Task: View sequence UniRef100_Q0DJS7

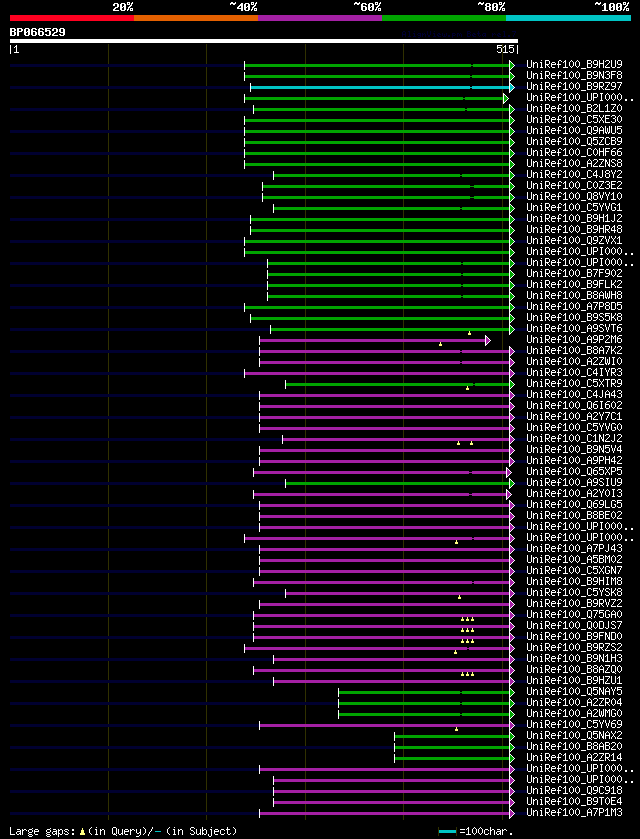Action: point(574,627)
